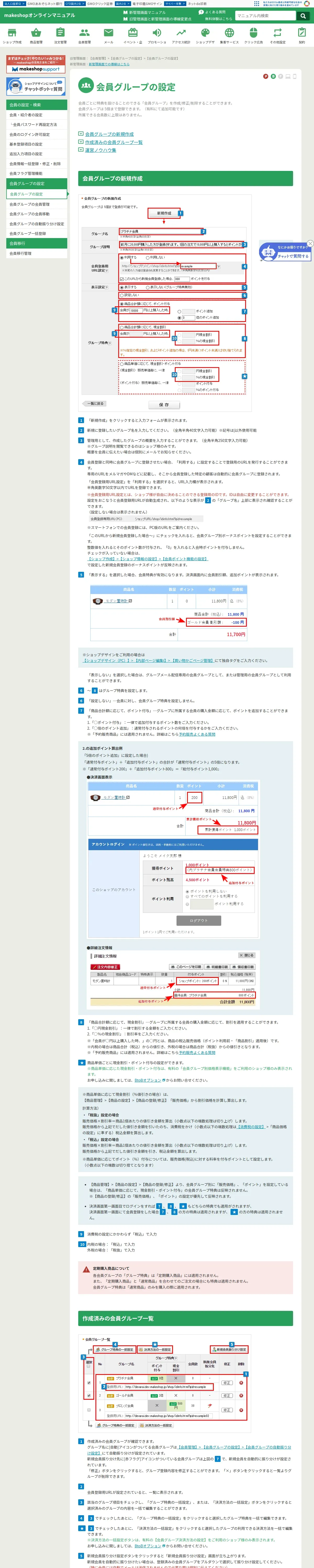Image resolution: width=314 pixels, height=1568 pixels.
Task: Open sidebar item 基本登録項目の設定
Action: click(x=37, y=144)
